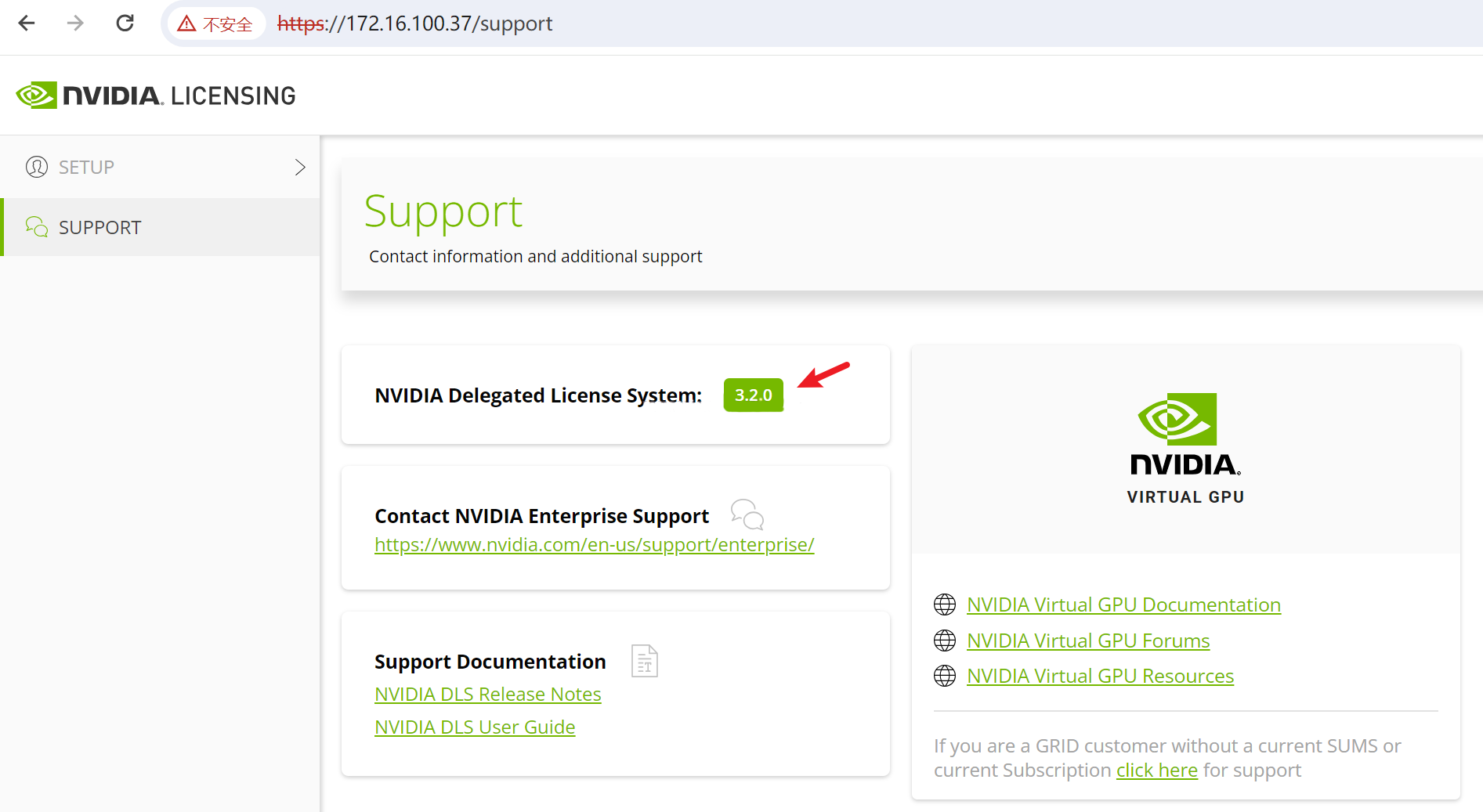The image size is (1483, 812).
Task: Click the browser back arrow
Action: tap(26, 23)
